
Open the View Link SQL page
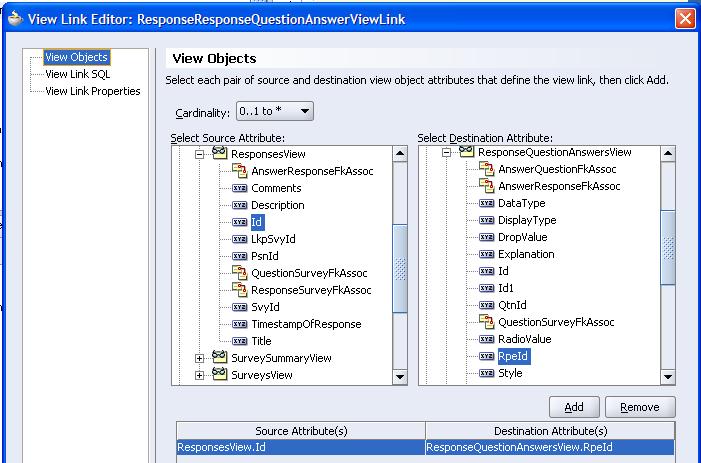(x=78, y=74)
